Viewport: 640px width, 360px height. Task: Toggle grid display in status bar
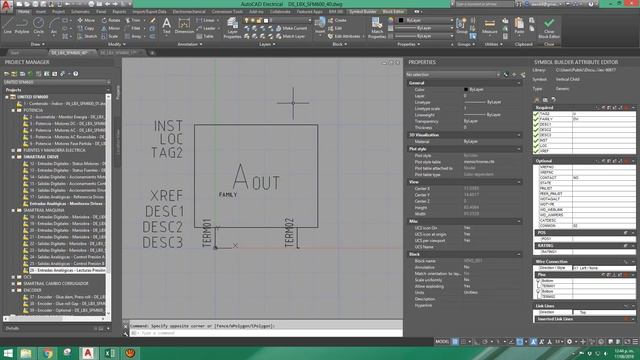tap(455, 342)
